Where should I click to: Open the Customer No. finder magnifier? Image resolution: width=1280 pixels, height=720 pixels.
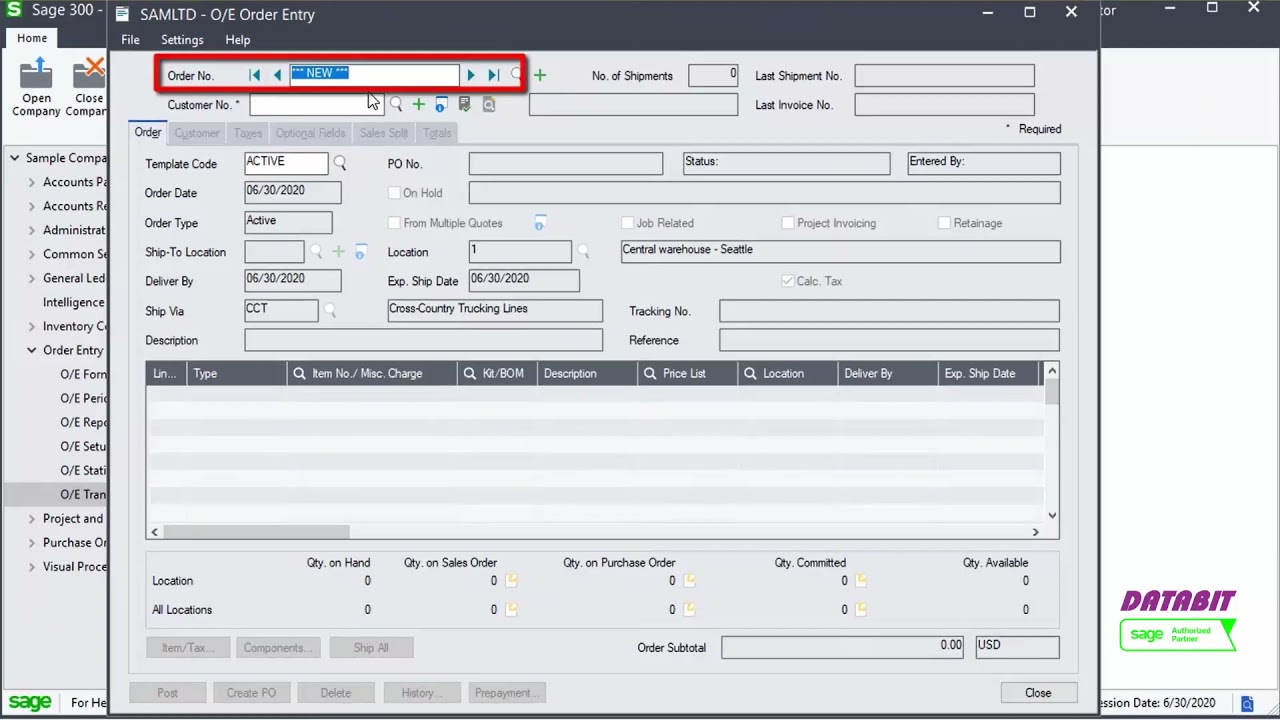(396, 104)
